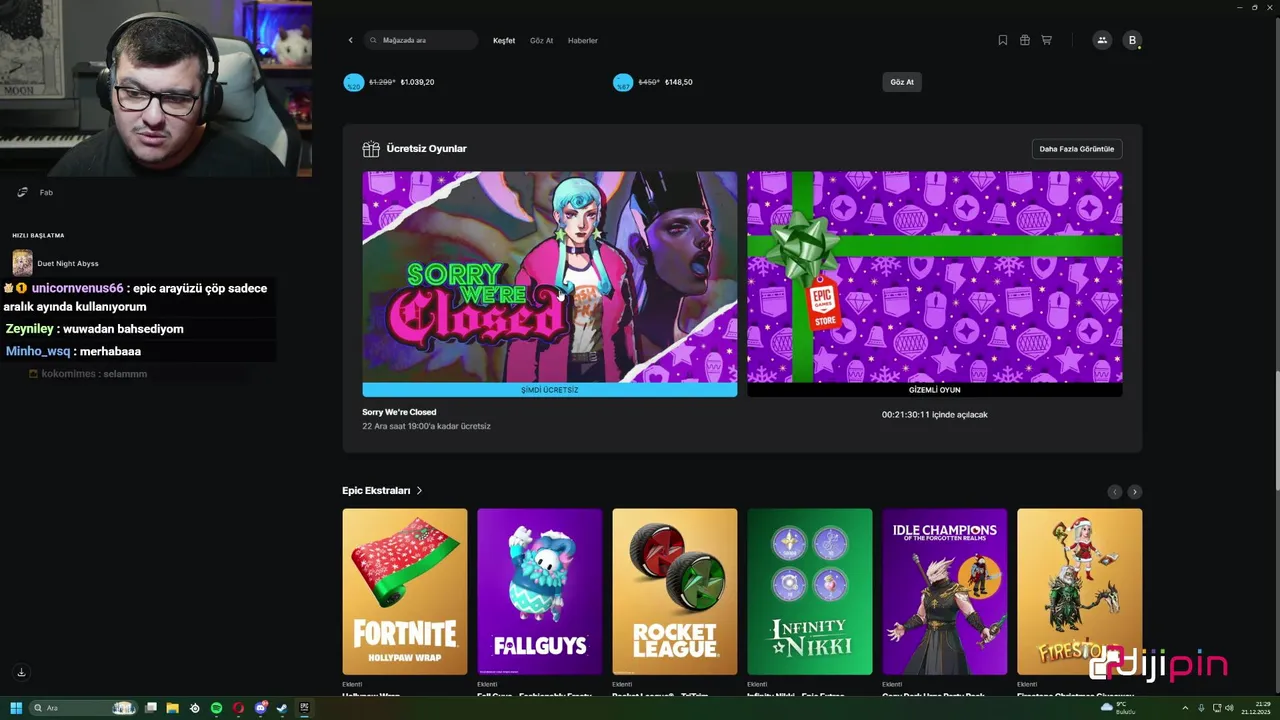
Task: Open the weather widget showing 9°C
Action: click(1117, 708)
